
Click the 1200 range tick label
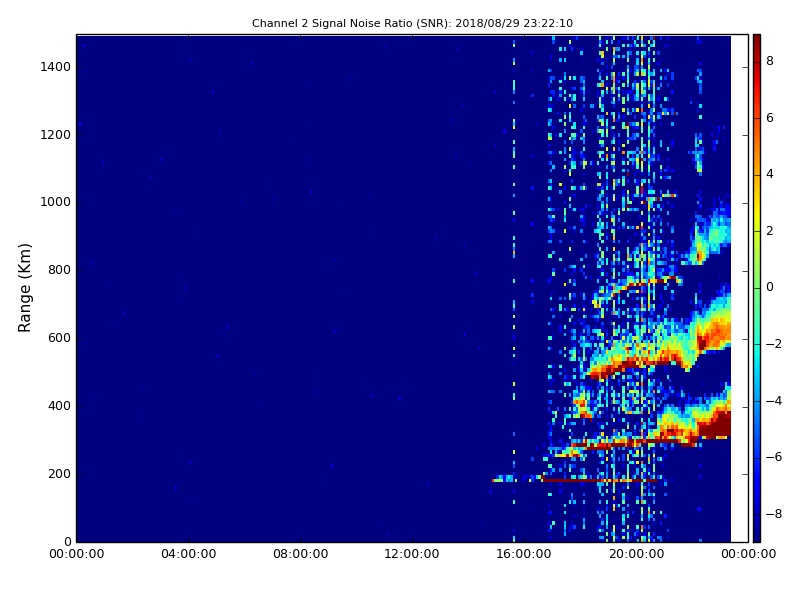point(56,135)
